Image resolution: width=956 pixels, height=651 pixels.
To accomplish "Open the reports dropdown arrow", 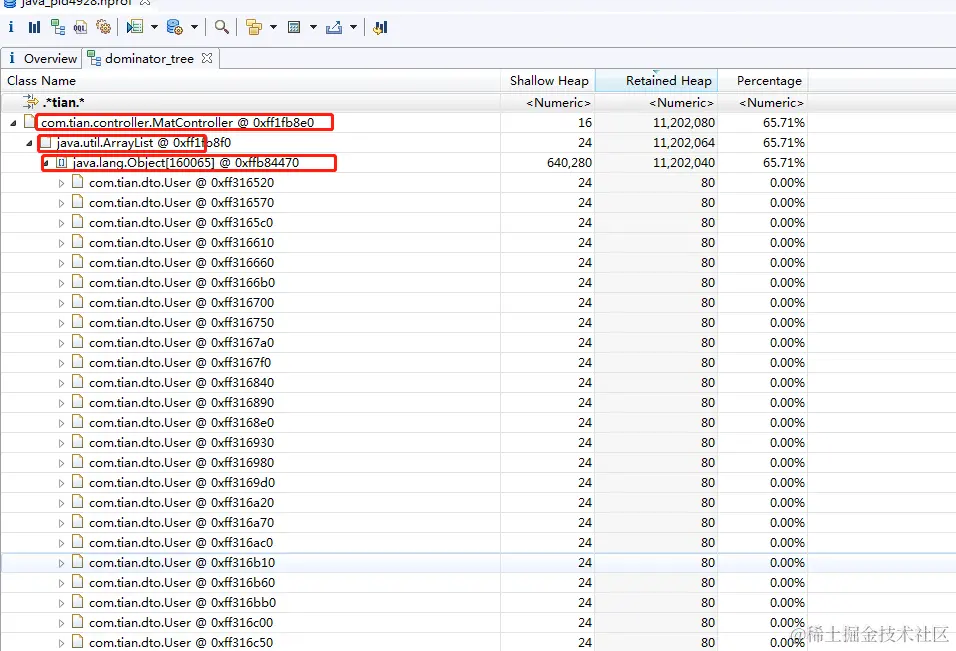I will click(154, 27).
